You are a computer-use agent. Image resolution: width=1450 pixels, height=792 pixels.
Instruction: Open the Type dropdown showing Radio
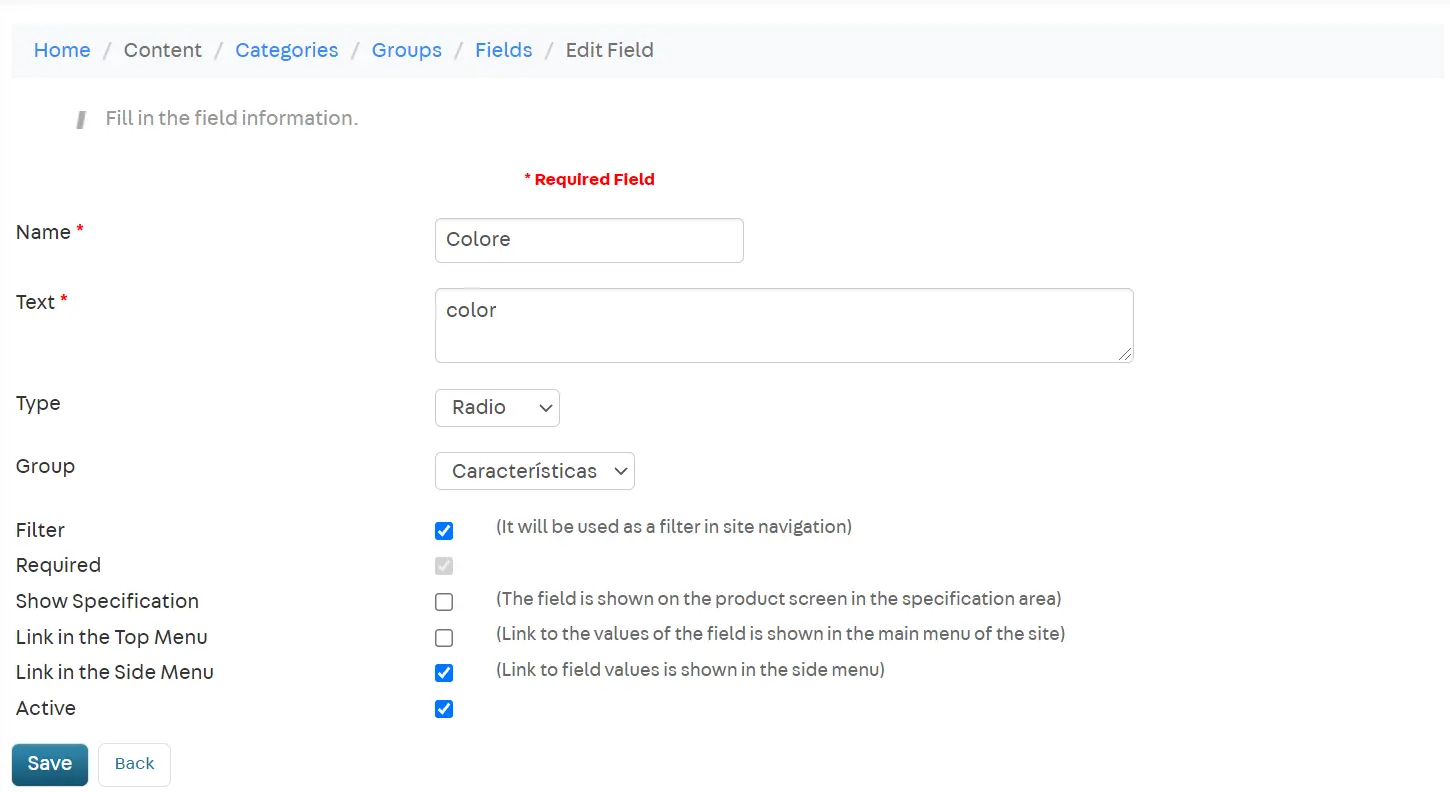497,408
